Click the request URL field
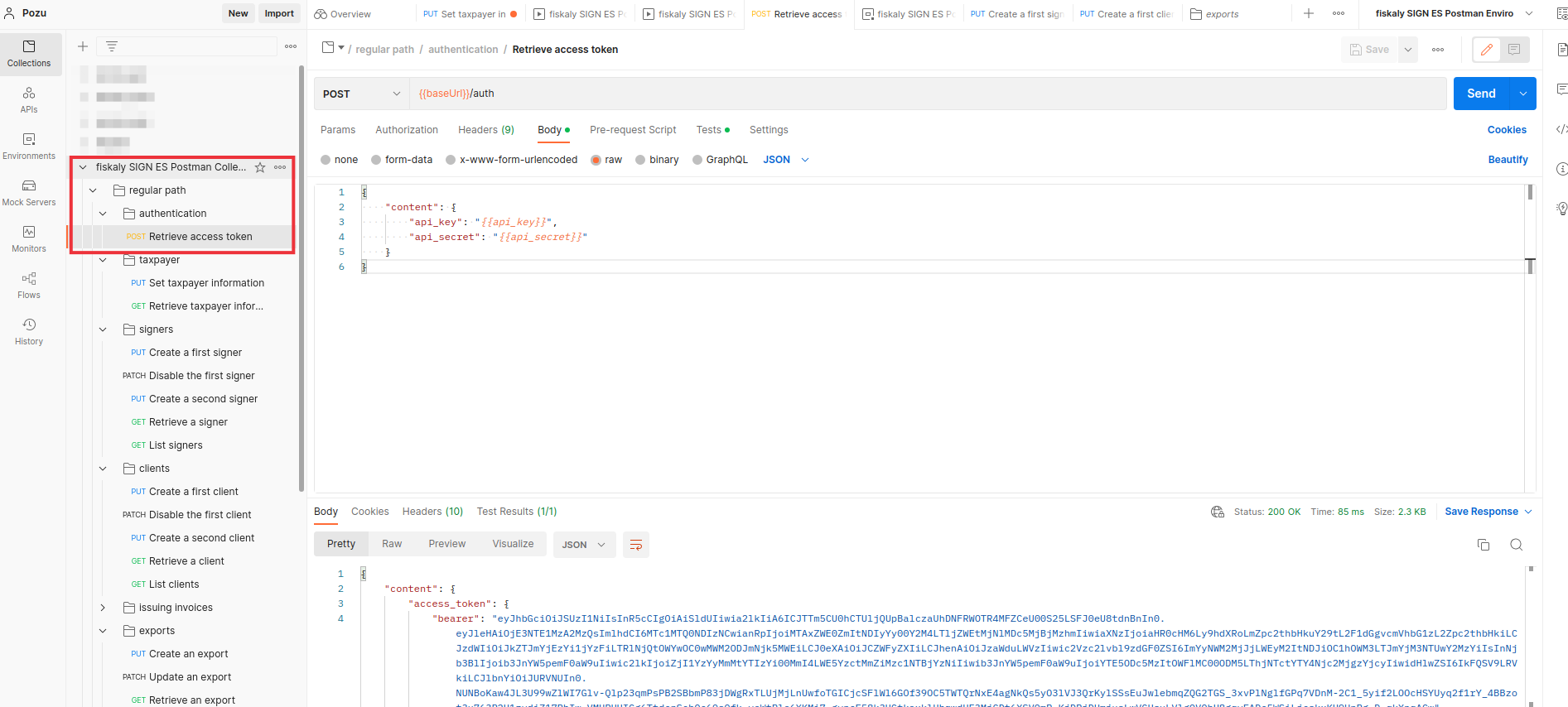Screen dimensions: 1568x707 (x=928, y=94)
